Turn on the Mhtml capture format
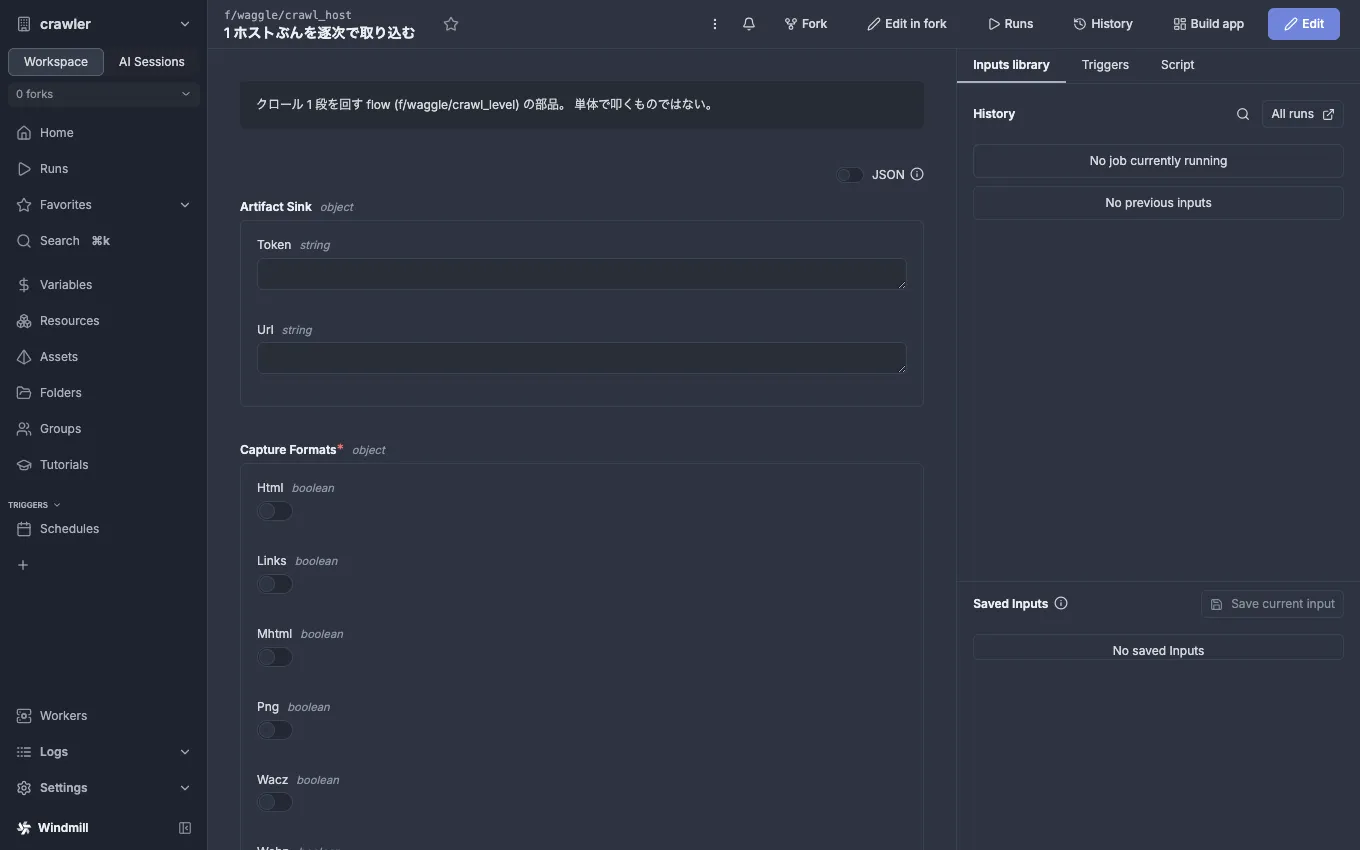The height and width of the screenshot is (850, 1360). pyautogui.click(x=274, y=657)
